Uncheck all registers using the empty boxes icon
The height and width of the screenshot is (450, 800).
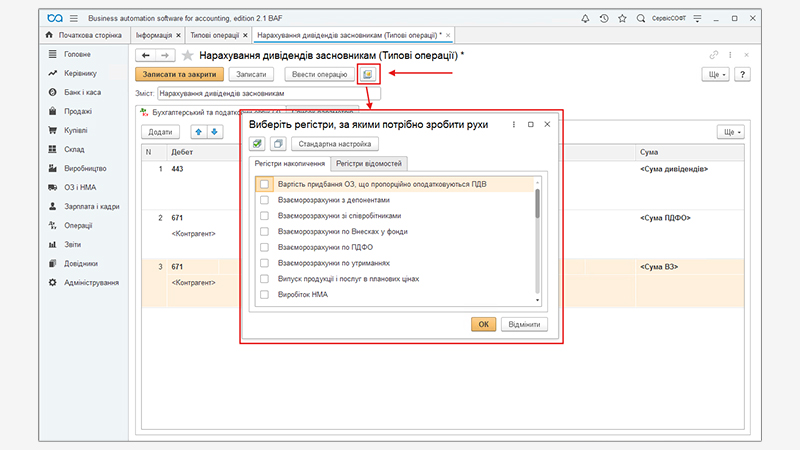click(277, 144)
